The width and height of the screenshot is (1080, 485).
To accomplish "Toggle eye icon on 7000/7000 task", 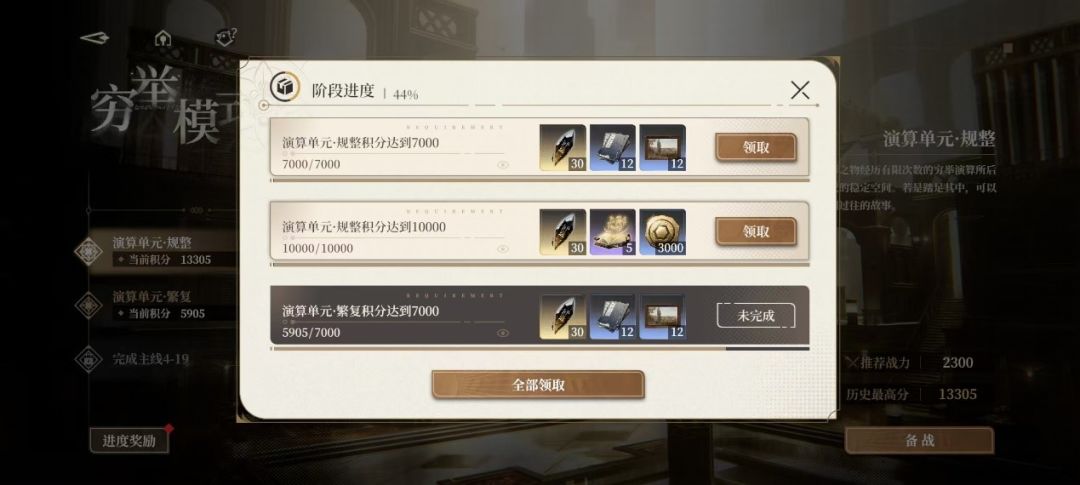I will [503, 165].
